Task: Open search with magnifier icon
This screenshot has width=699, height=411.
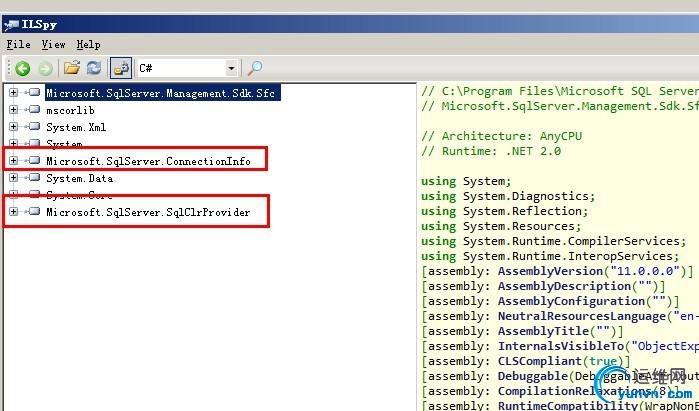Action: point(255,68)
